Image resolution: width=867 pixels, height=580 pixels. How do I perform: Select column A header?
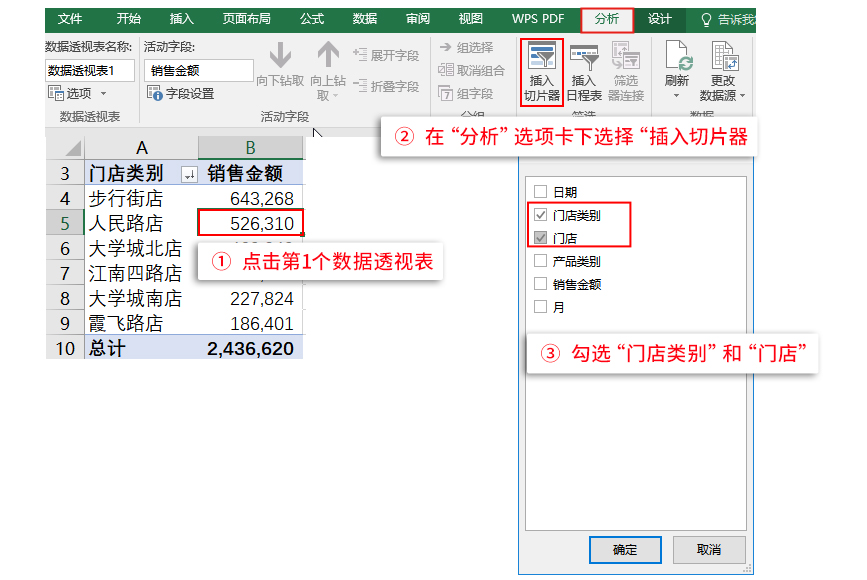pyautogui.click(x=141, y=148)
